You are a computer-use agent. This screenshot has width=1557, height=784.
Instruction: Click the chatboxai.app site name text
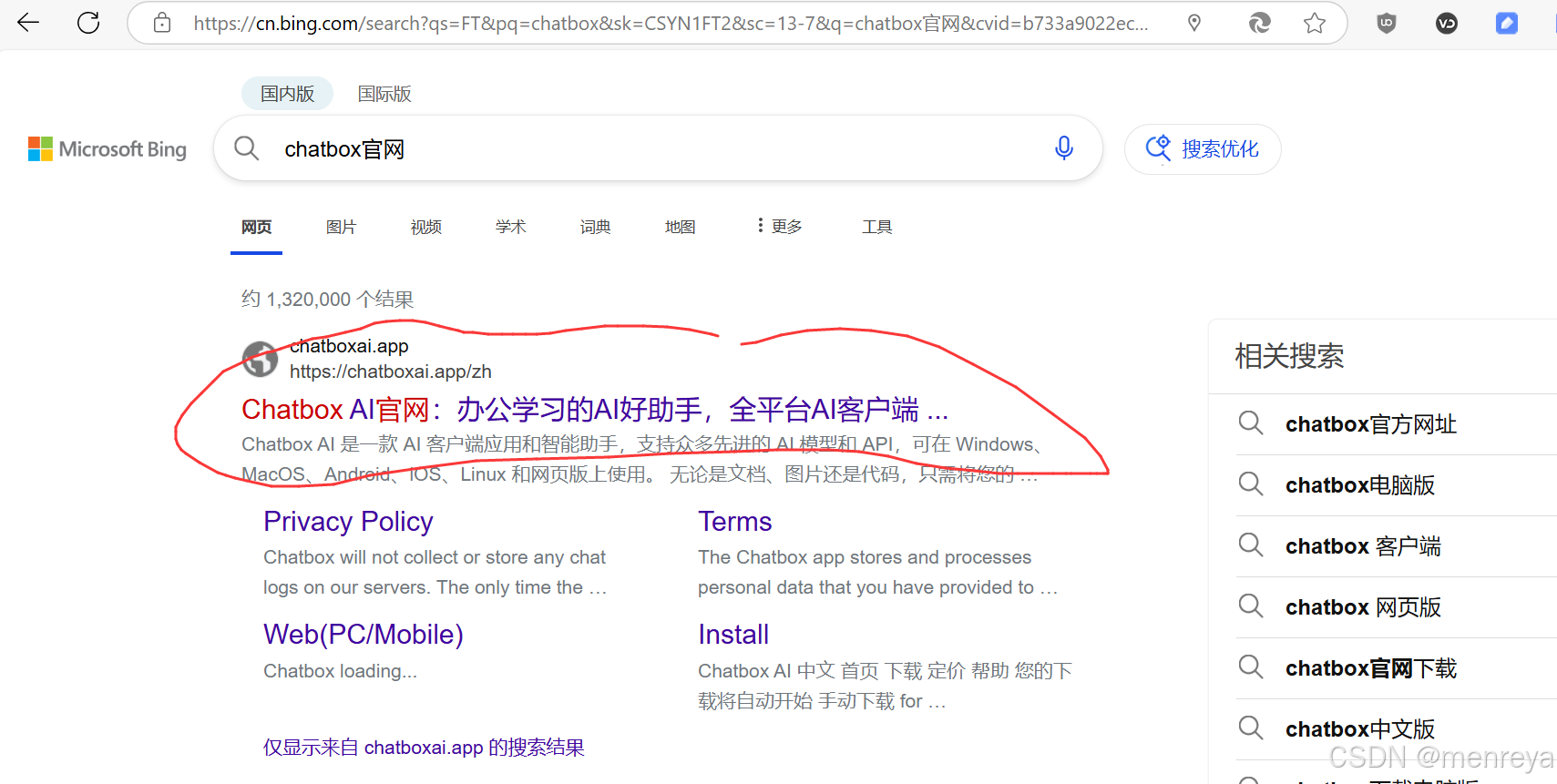(x=349, y=346)
